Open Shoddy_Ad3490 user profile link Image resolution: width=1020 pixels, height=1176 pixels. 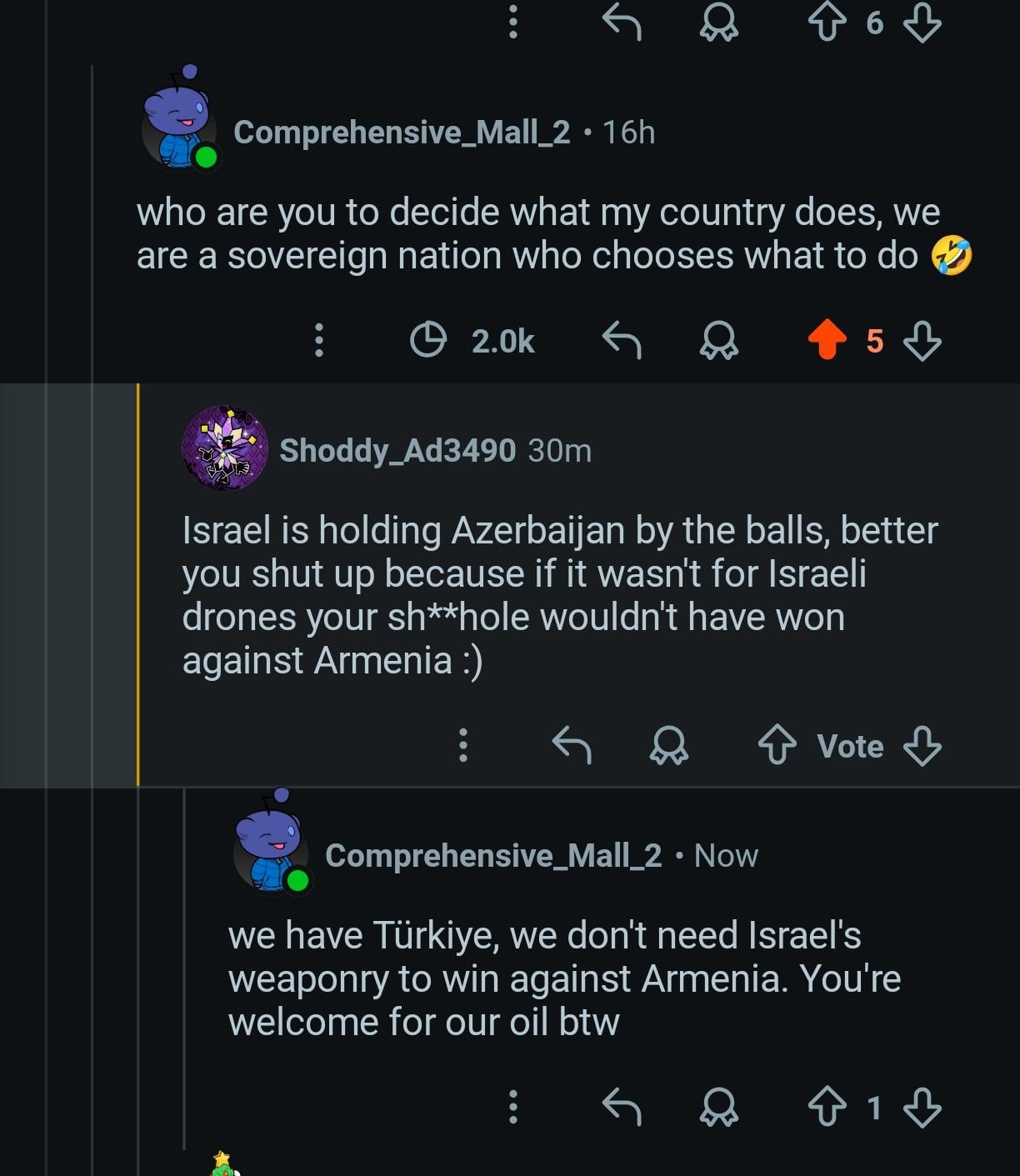tap(397, 451)
